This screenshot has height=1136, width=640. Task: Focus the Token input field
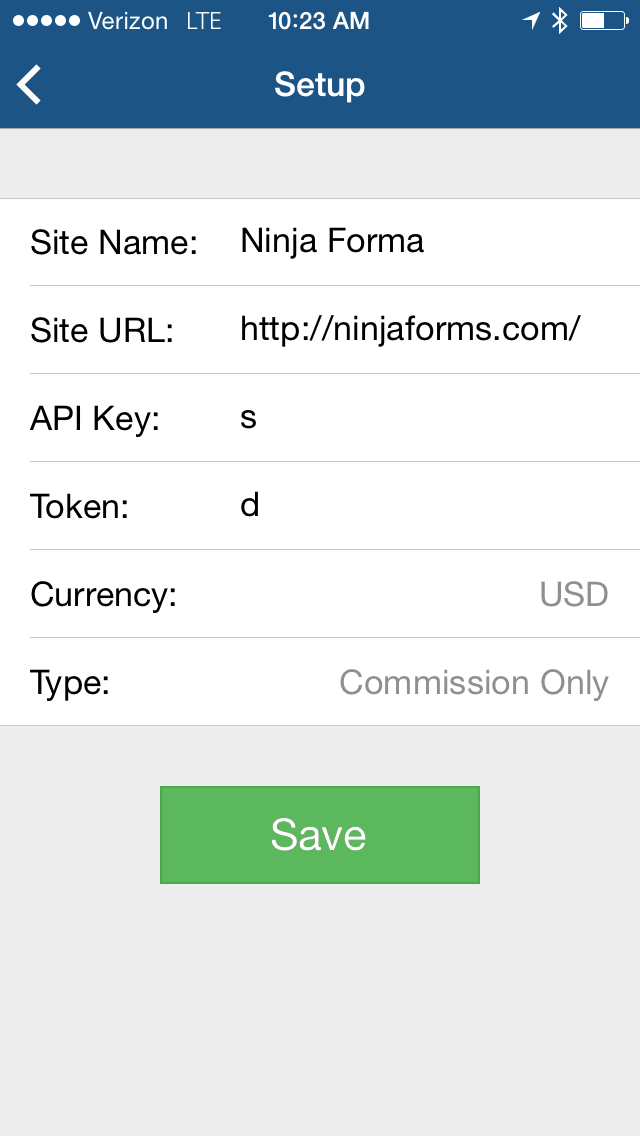pos(430,505)
